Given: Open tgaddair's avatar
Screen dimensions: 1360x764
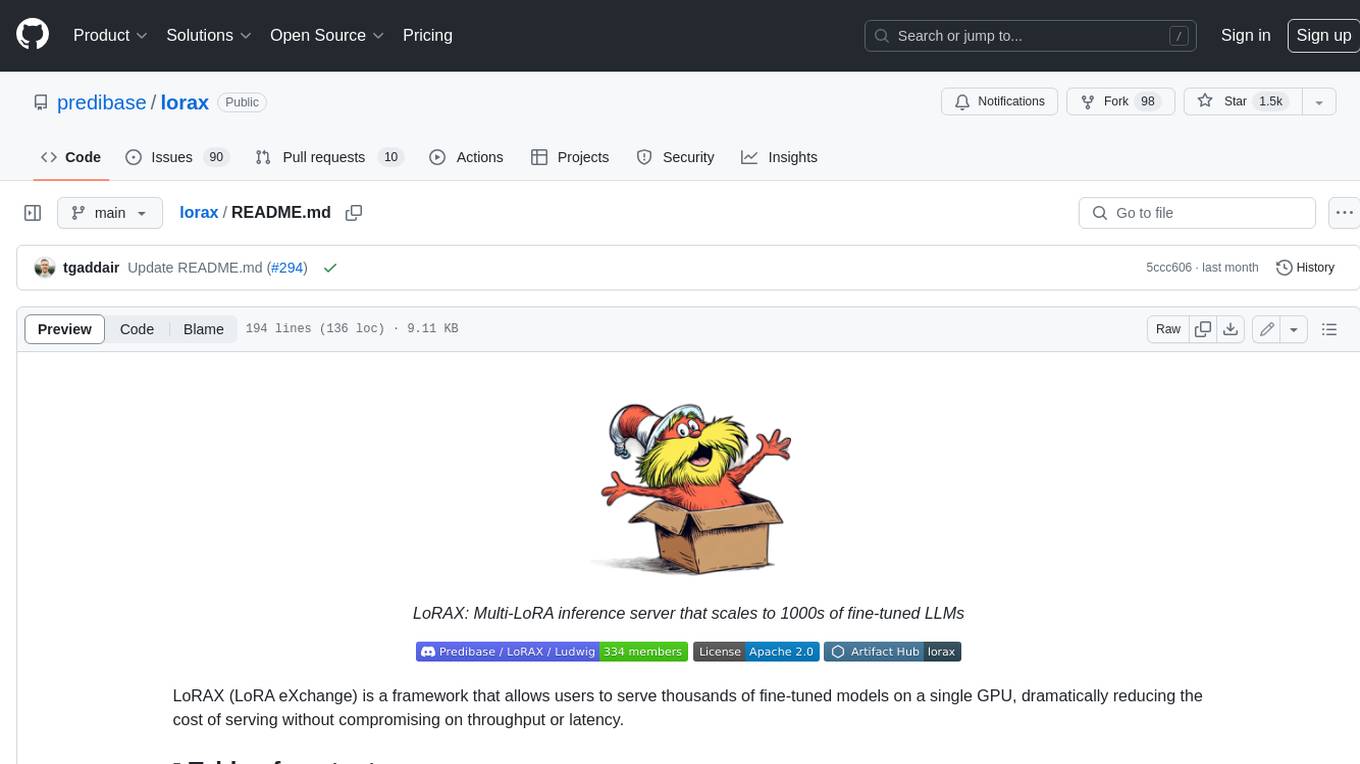Looking at the screenshot, I should [x=44, y=268].
